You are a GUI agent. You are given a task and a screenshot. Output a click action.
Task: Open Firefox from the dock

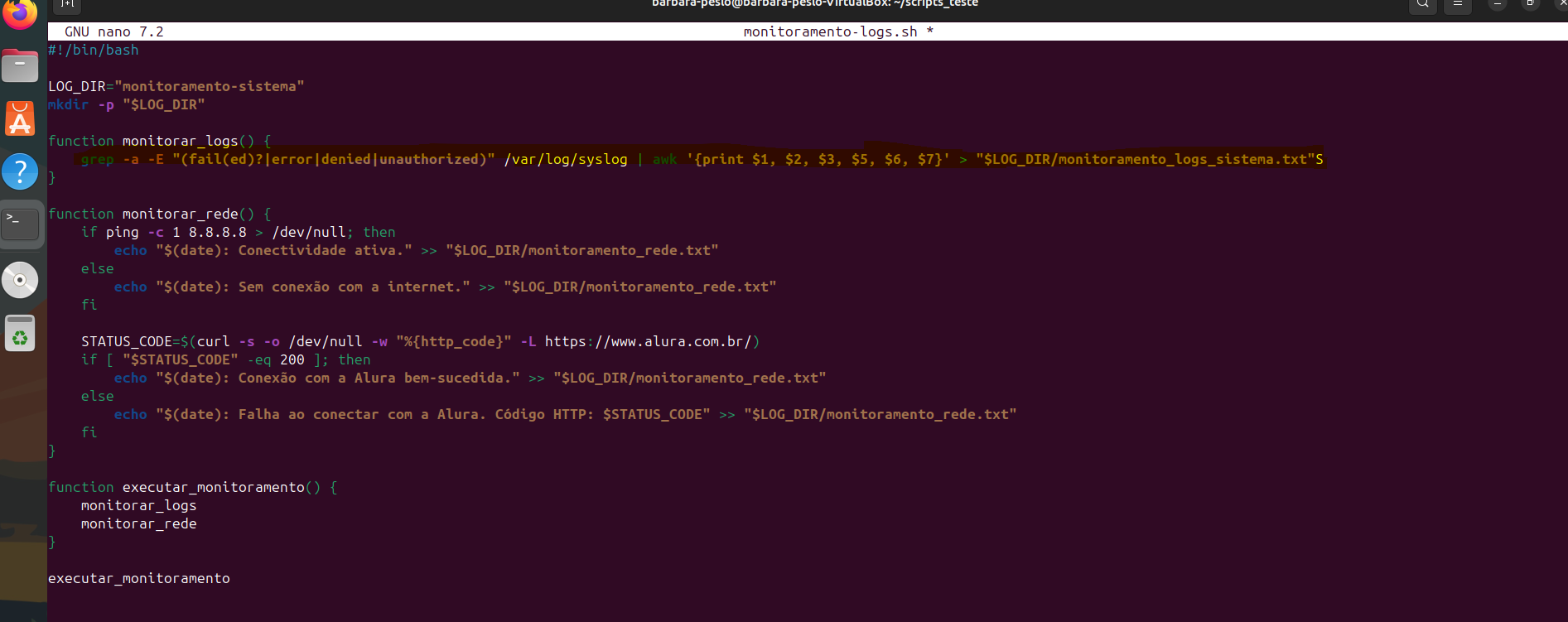click(20, 13)
